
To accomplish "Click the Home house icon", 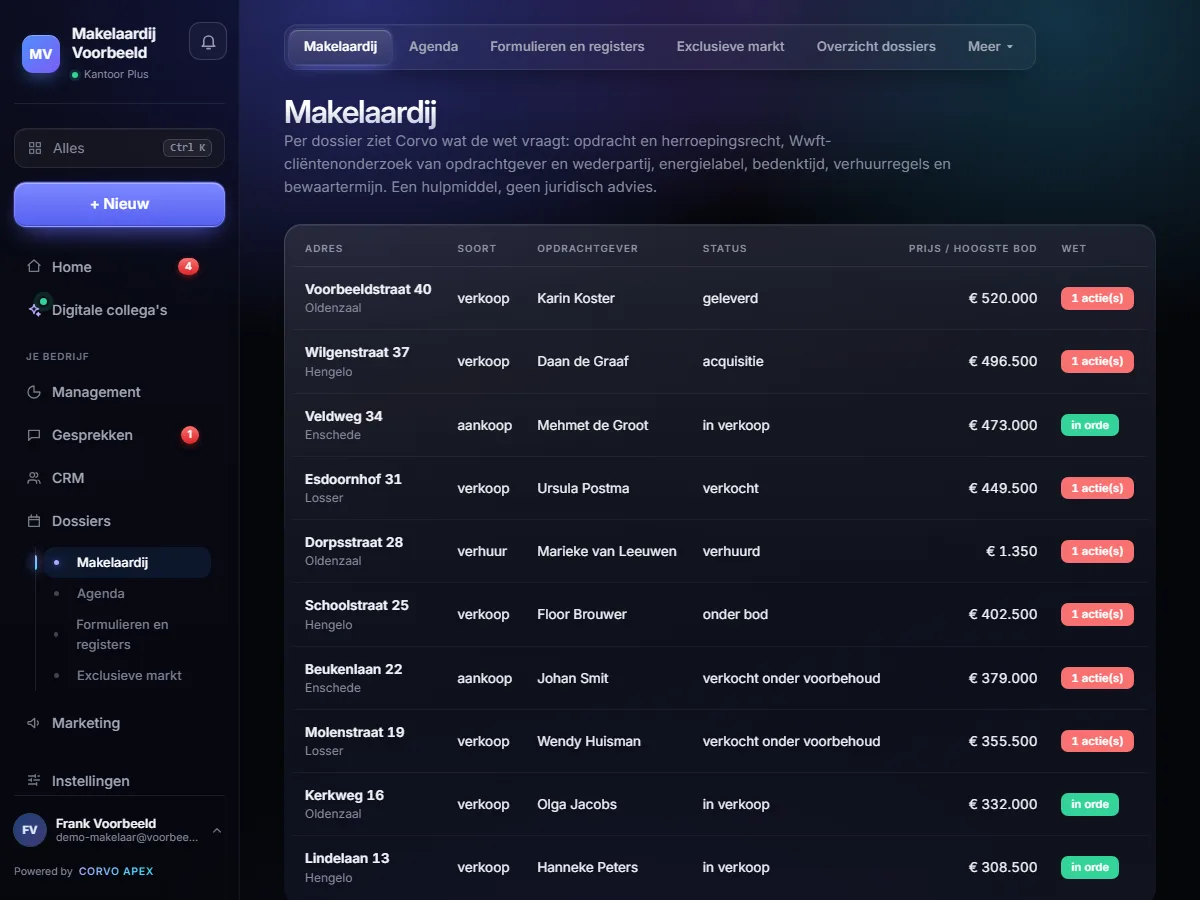I will point(34,267).
